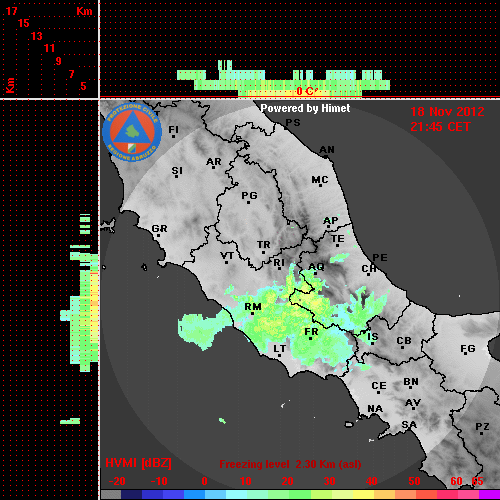Click the '15' altitude label

[x=24, y=23]
